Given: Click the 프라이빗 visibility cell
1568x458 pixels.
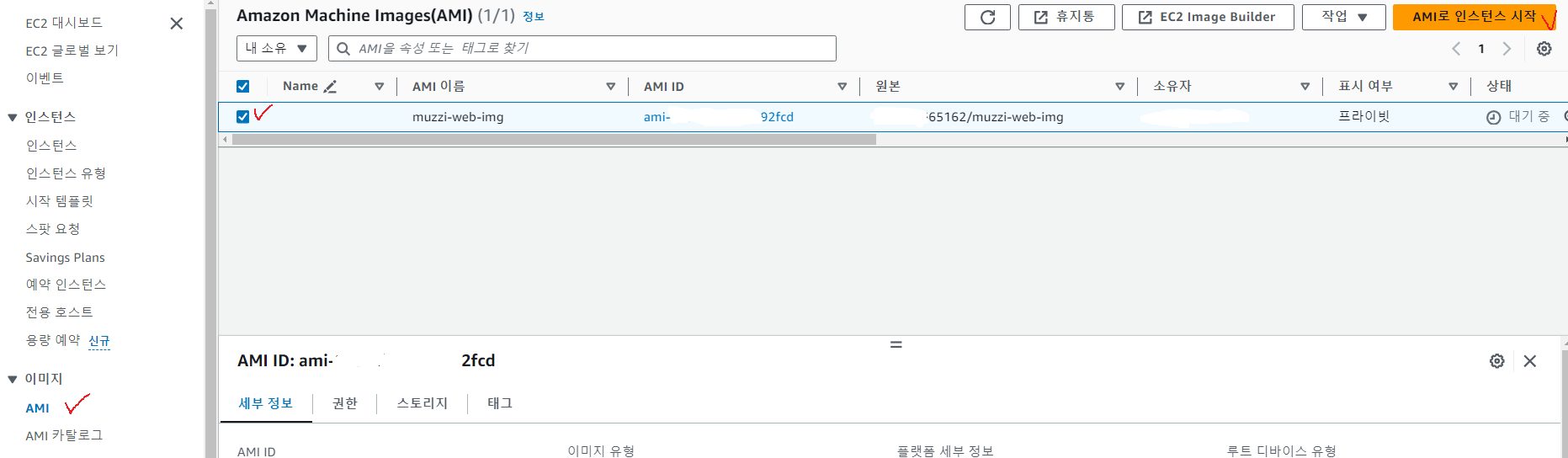Looking at the screenshot, I should coord(1364,116).
